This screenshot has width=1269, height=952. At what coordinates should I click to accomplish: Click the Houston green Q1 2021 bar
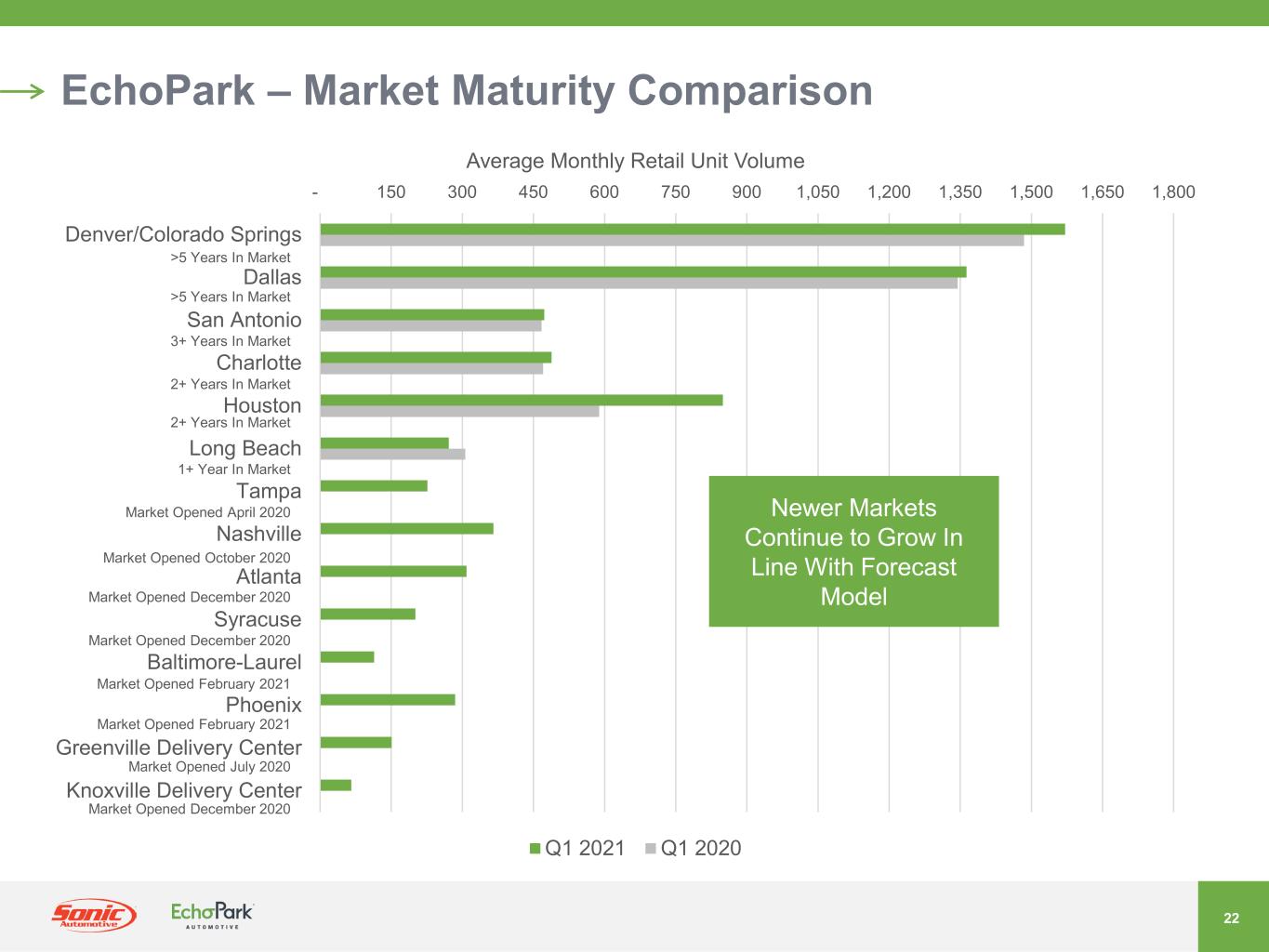point(521,401)
